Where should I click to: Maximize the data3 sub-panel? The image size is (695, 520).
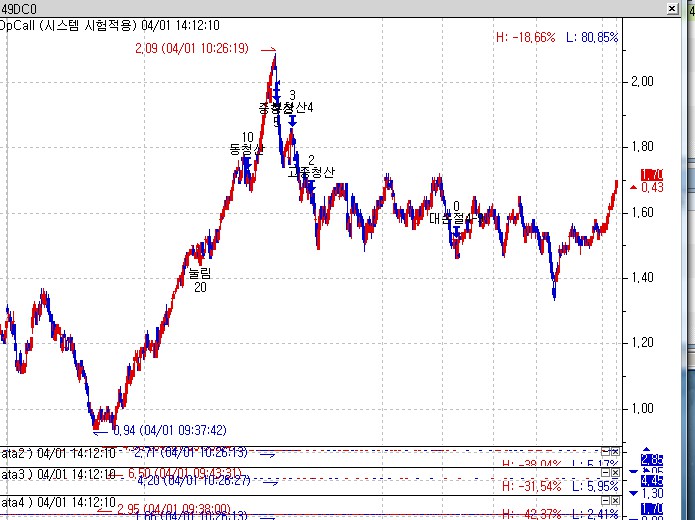603,473
